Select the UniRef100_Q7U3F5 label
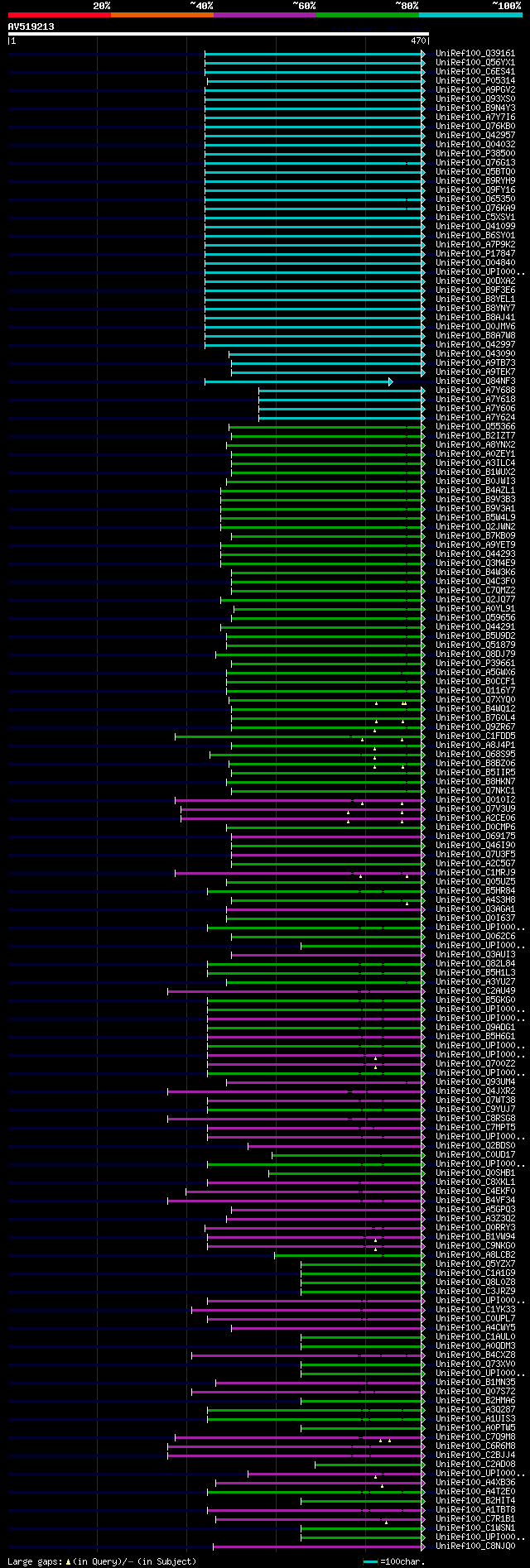Screen dimensions: 530x1568 [475, 854]
